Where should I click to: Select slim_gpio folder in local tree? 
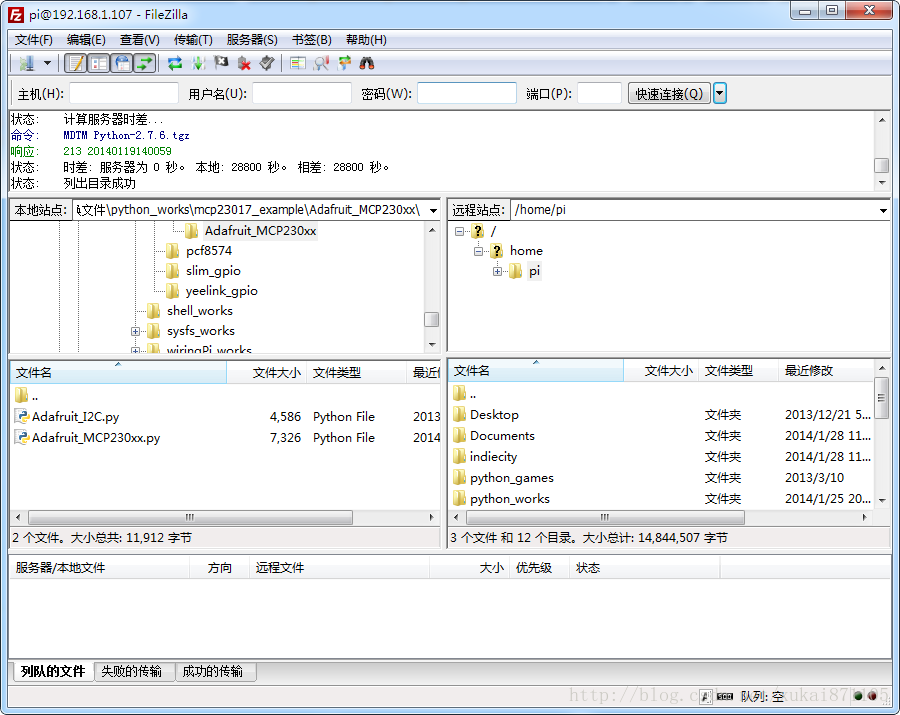213,271
